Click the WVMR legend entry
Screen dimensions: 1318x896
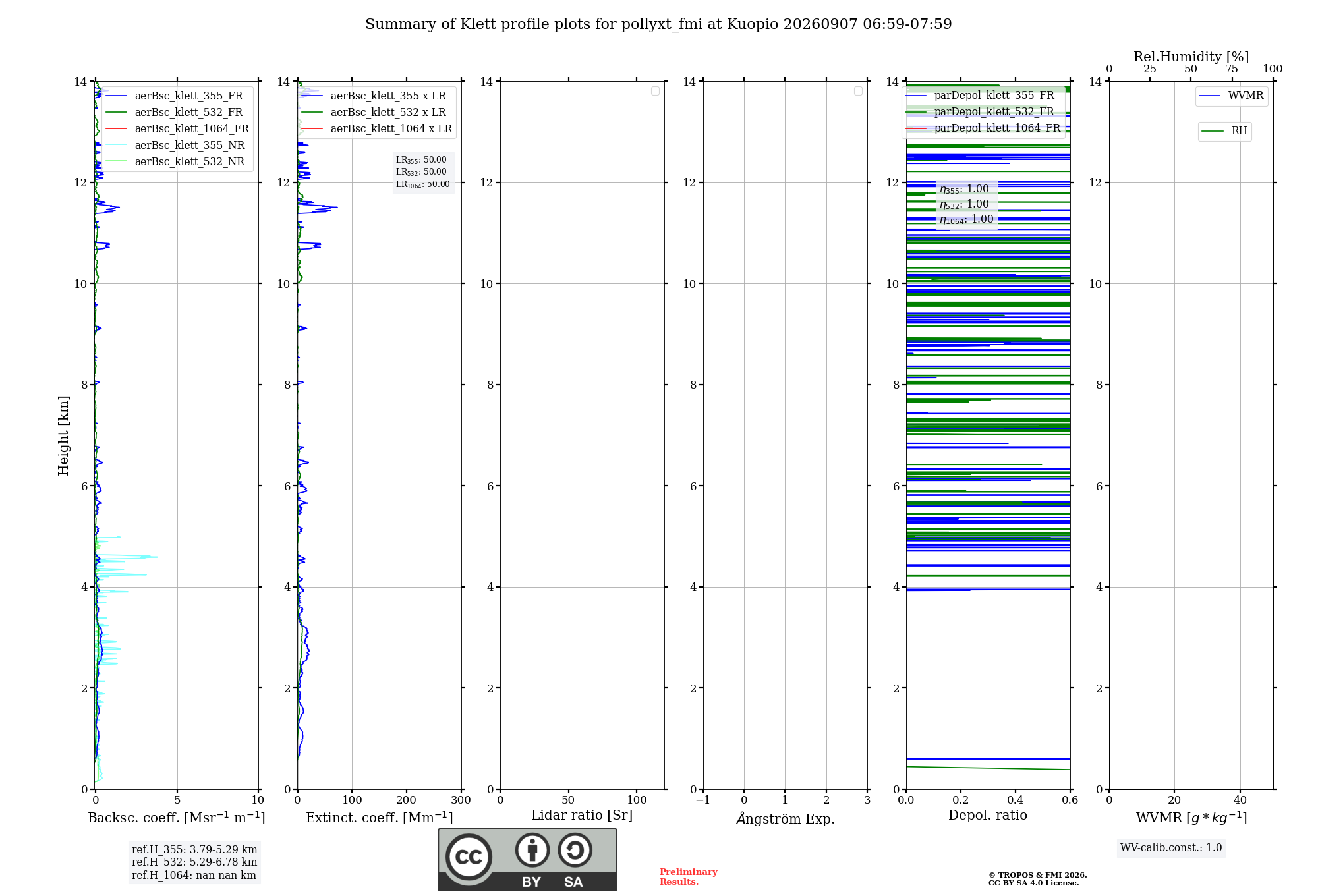(1231, 96)
